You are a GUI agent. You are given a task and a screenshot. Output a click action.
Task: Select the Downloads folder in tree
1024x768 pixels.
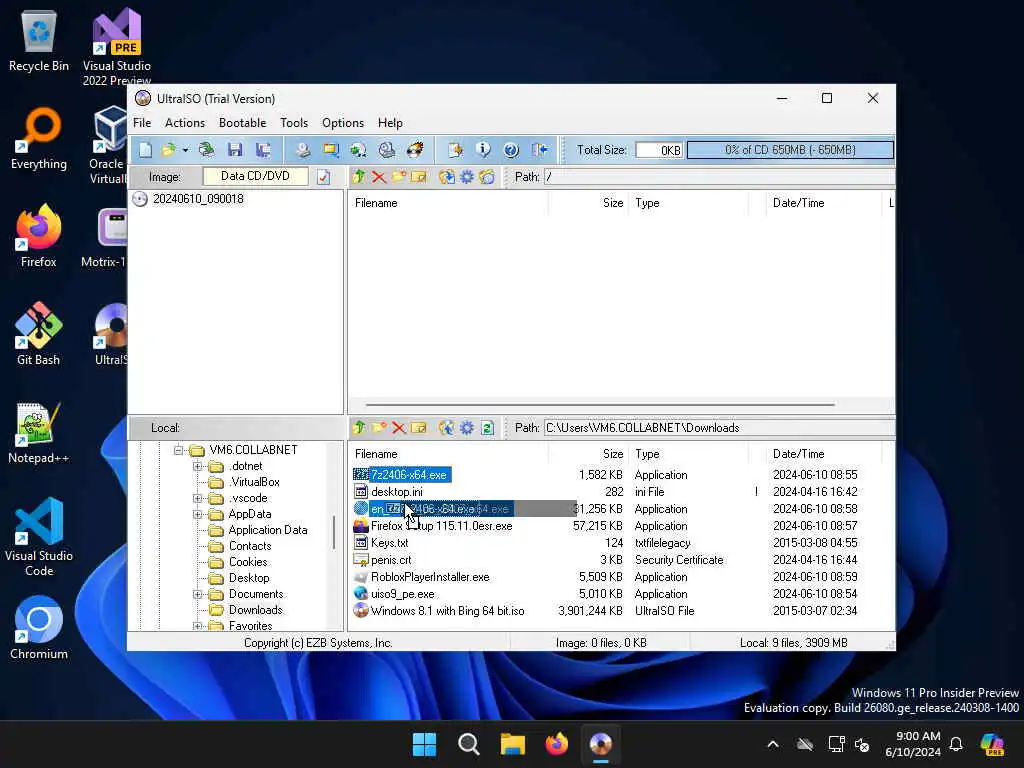[x=255, y=610]
